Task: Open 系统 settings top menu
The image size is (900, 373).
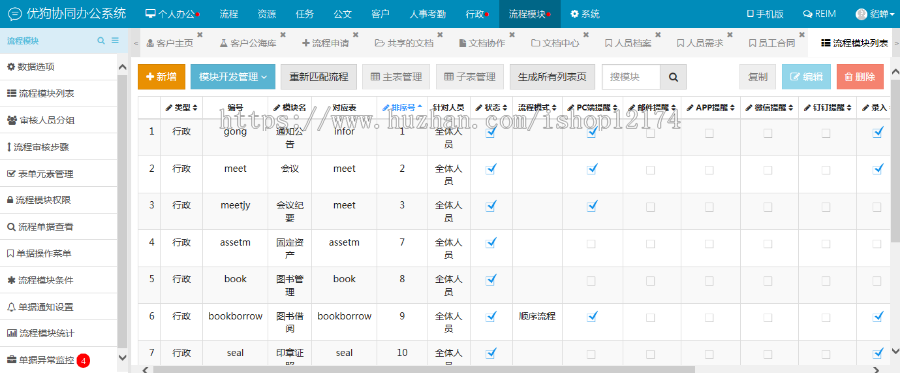Action: (x=584, y=14)
